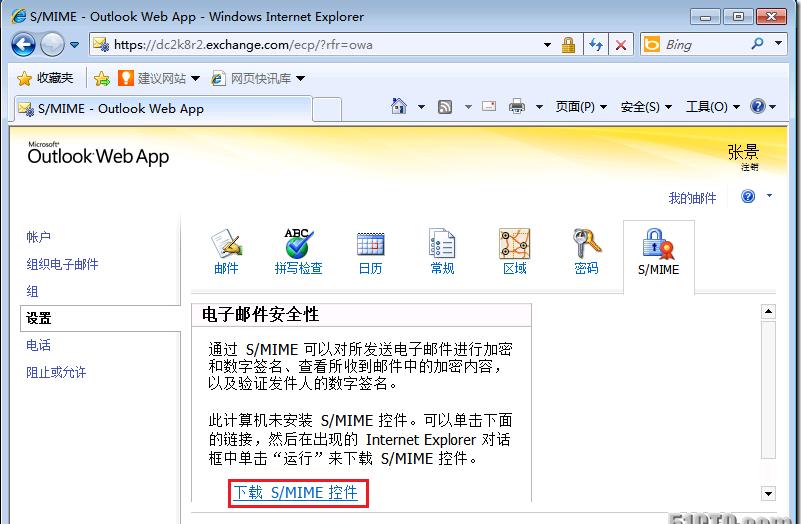The width and height of the screenshot is (801, 524).
Task: Click the OWA help question mark icon
Action: pyautogui.click(x=748, y=196)
